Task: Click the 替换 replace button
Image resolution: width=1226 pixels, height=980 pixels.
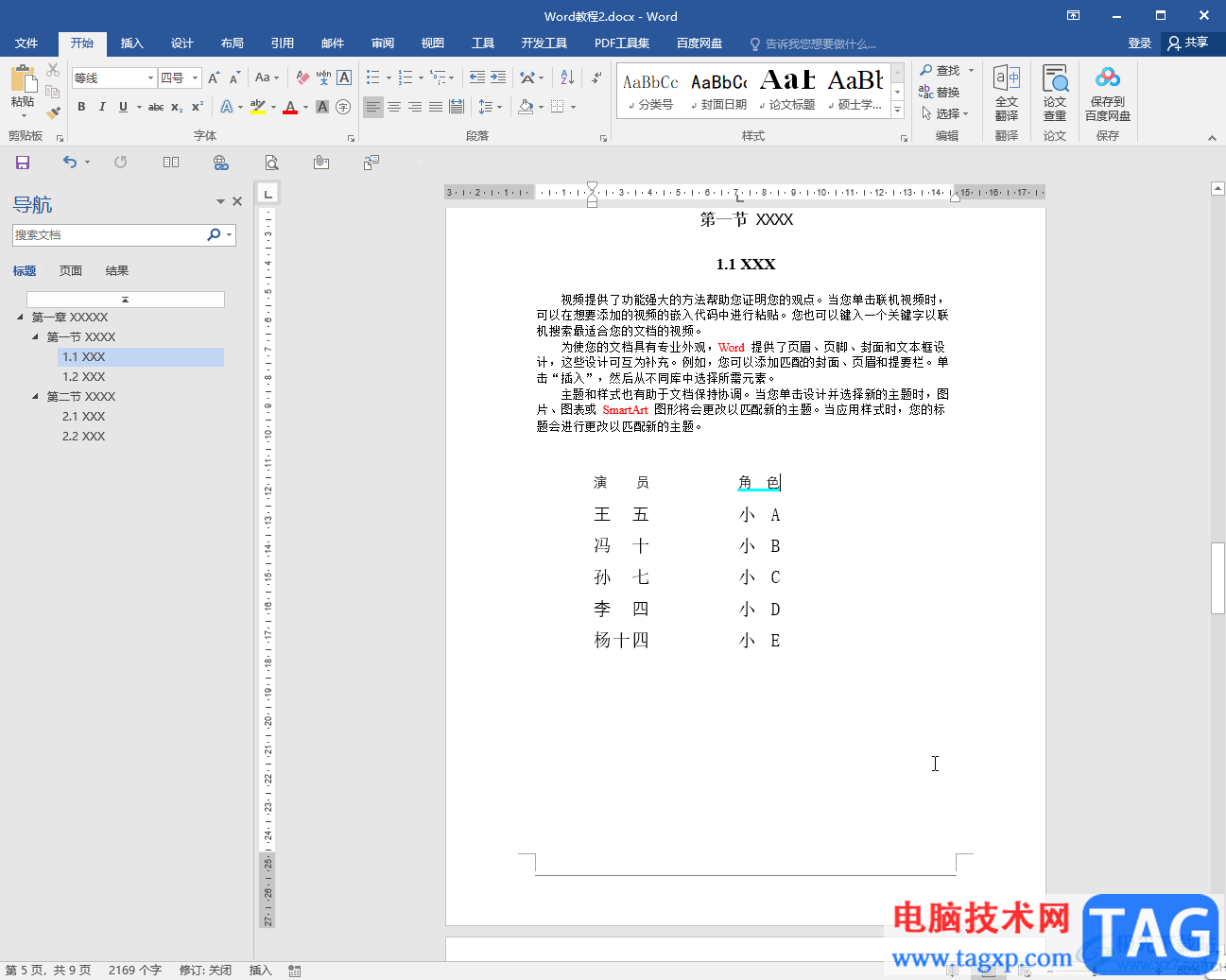Action: [940, 92]
